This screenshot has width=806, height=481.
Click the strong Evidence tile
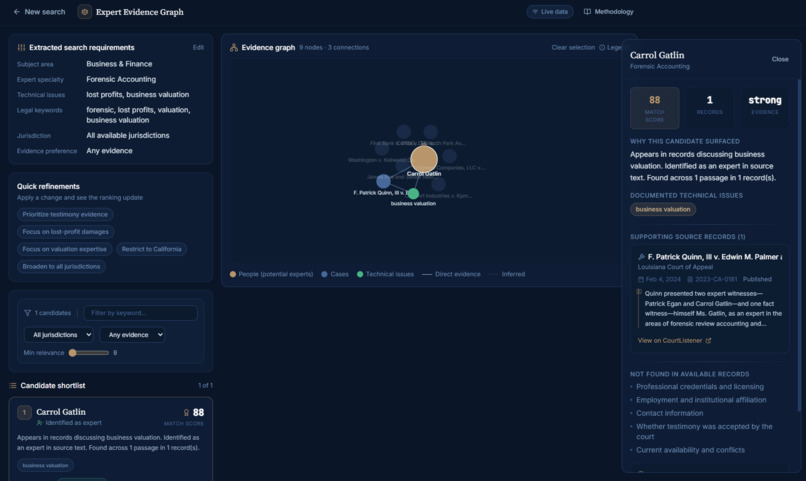pos(764,108)
